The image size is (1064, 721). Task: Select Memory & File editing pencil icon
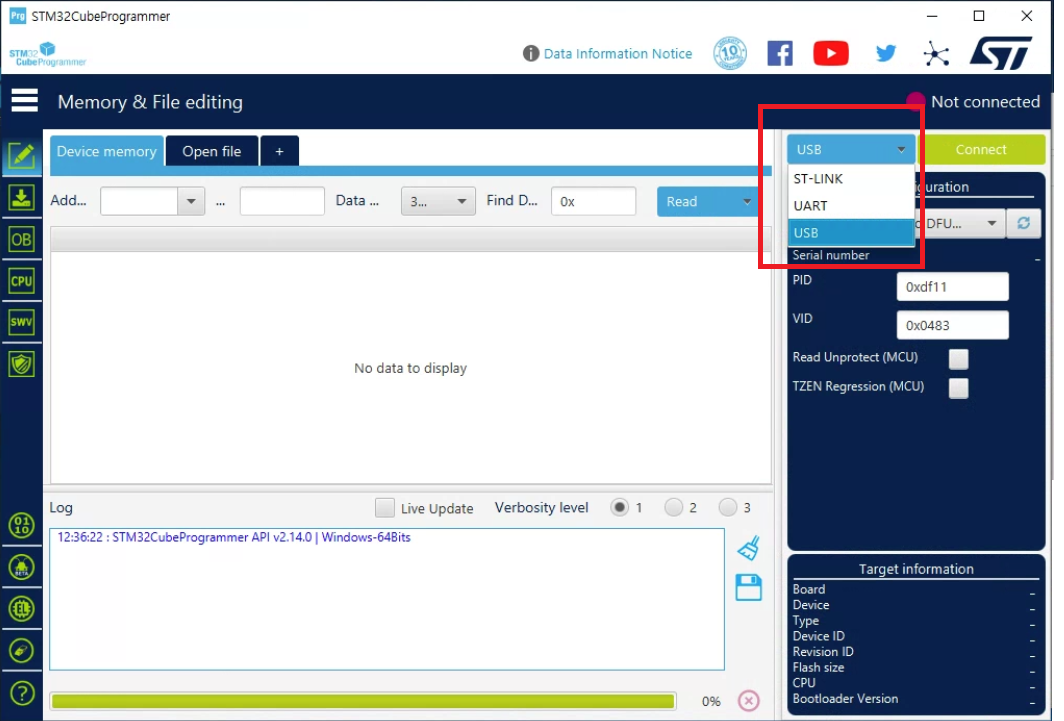click(22, 156)
